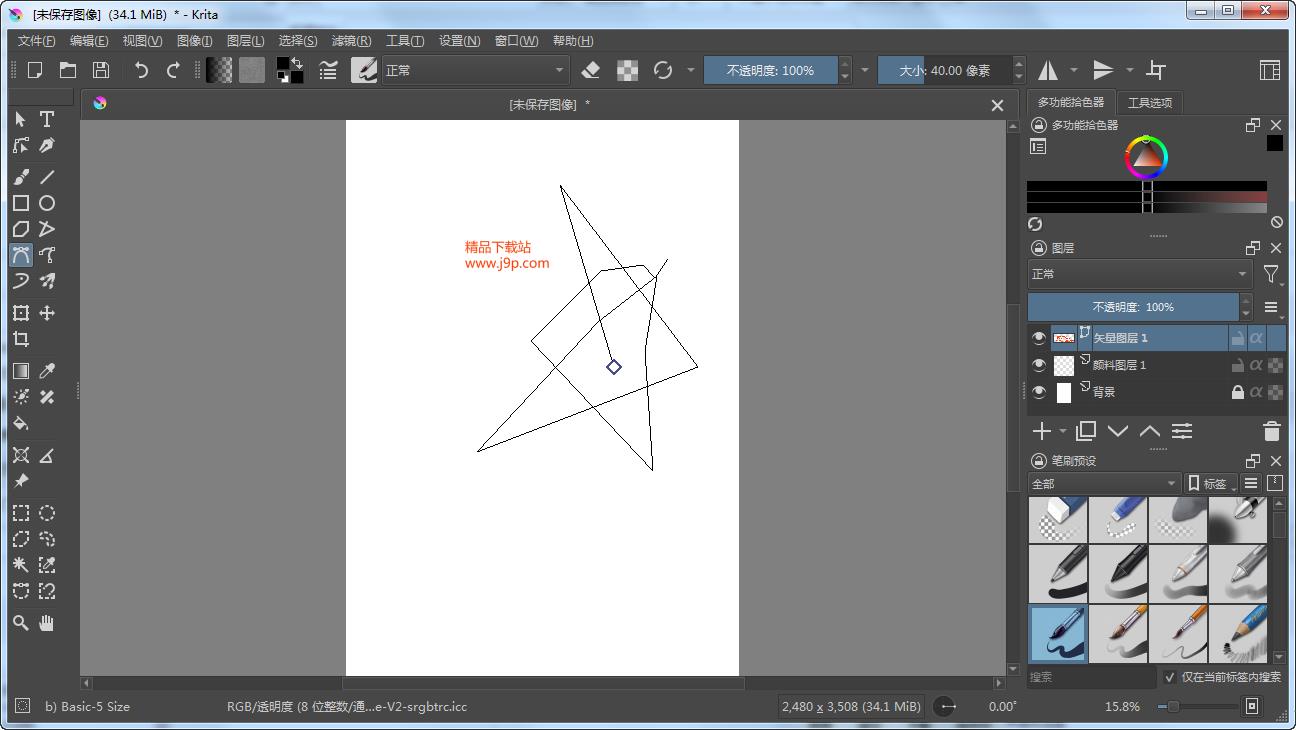Expand the add layer dropdown arrow
1296x730 pixels.
(x=1062, y=432)
